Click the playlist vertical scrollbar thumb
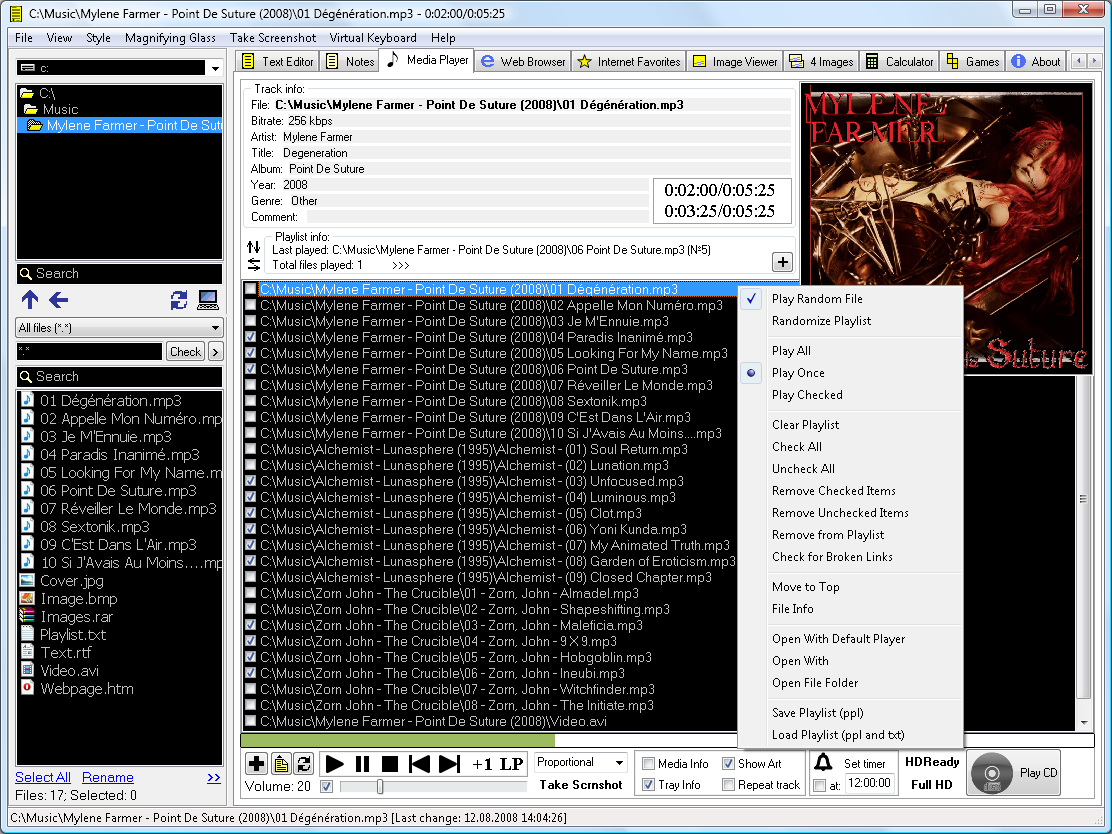The image size is (1112, 834). tap(1083, 499)
